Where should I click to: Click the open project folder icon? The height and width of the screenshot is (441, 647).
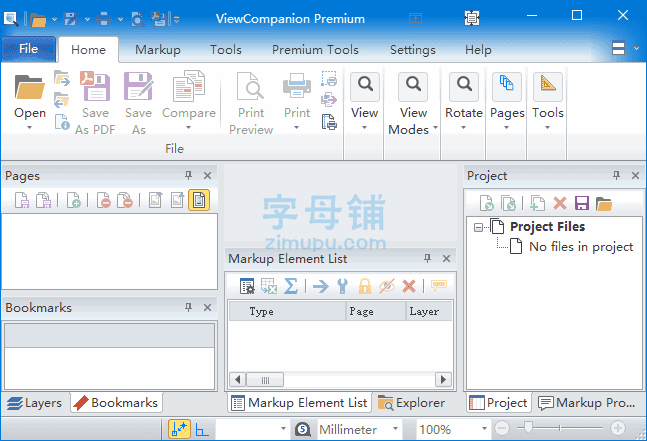pos(604,203)
